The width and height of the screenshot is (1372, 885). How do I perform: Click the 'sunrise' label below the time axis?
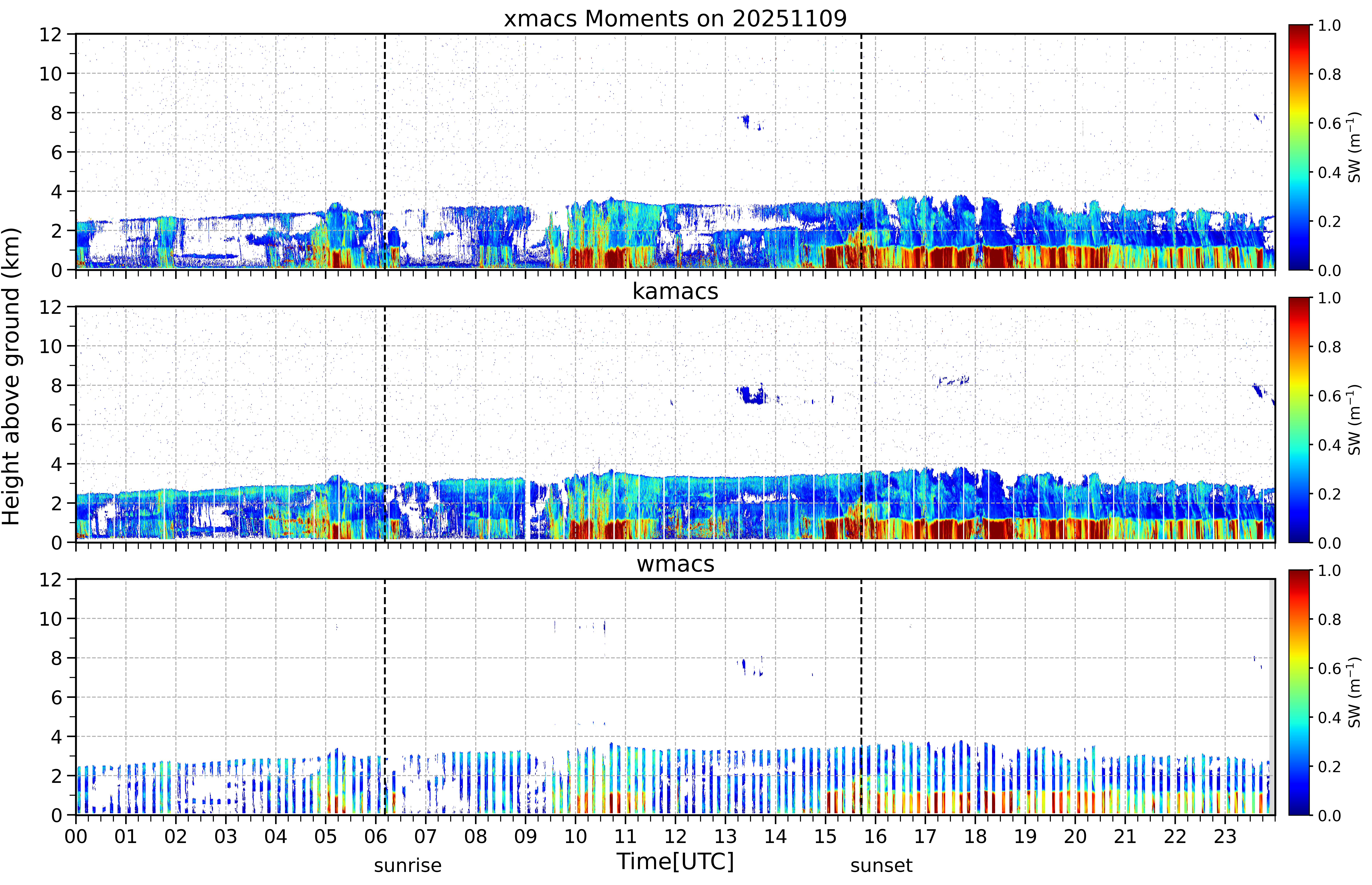click(x=408, y=865)
